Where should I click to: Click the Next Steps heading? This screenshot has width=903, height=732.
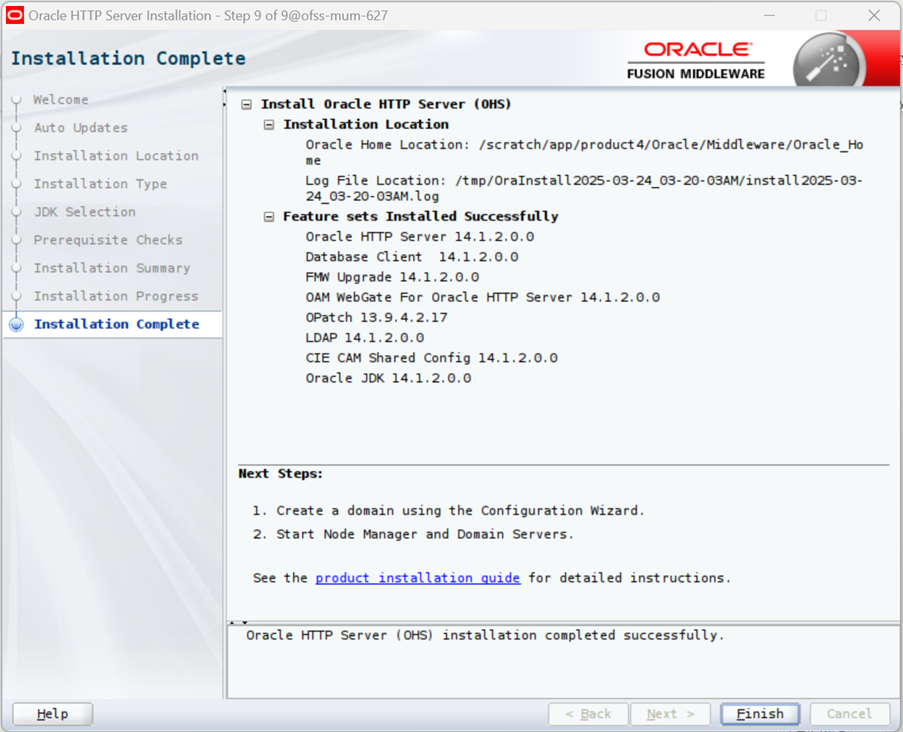(x=280, y=473)
